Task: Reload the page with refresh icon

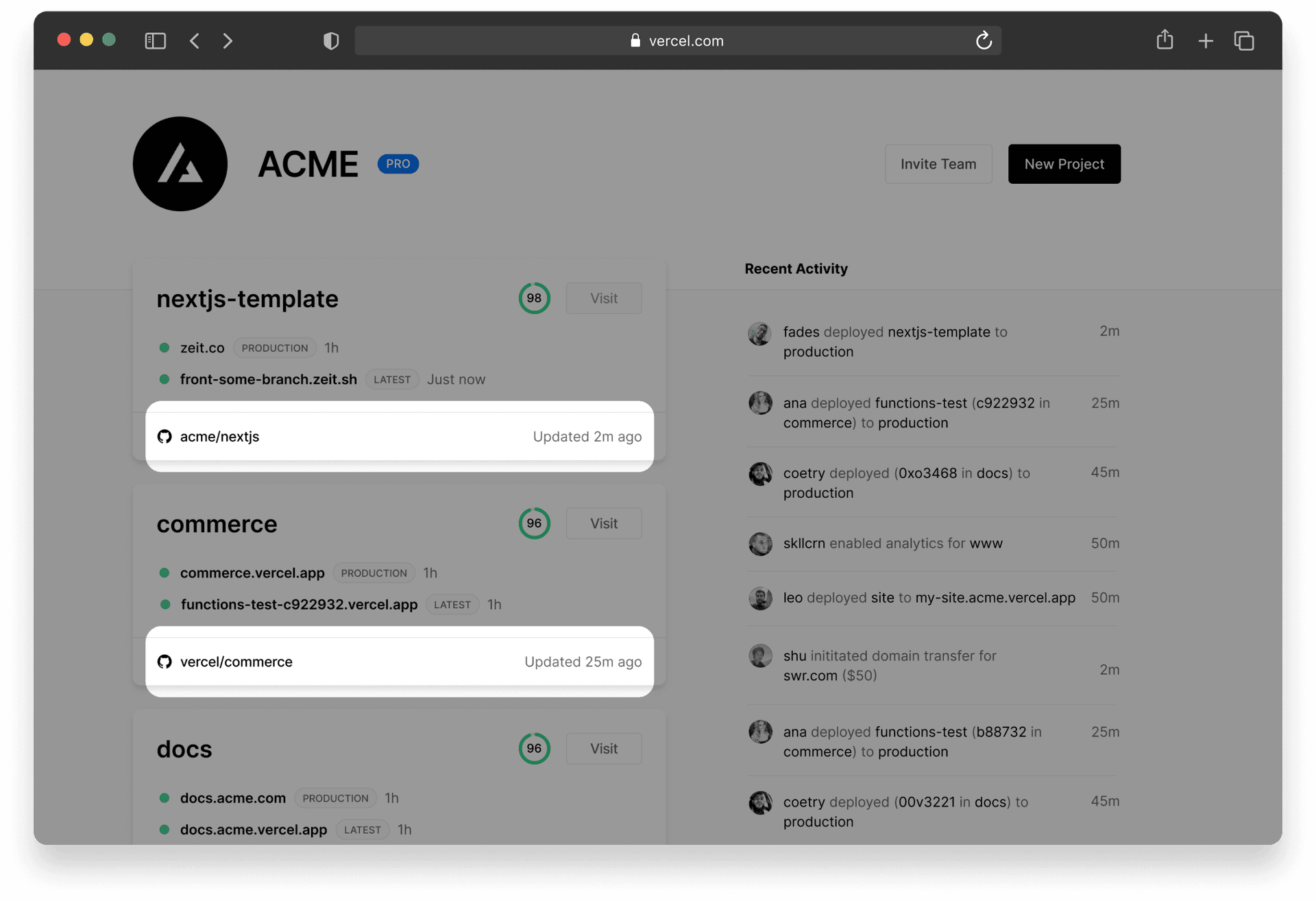Action: [x=984, y=41]
